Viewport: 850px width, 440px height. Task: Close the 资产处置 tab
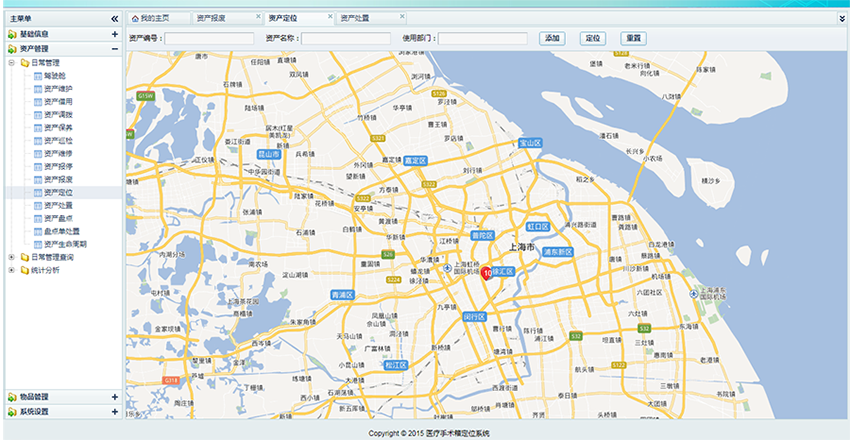[402, 16]
